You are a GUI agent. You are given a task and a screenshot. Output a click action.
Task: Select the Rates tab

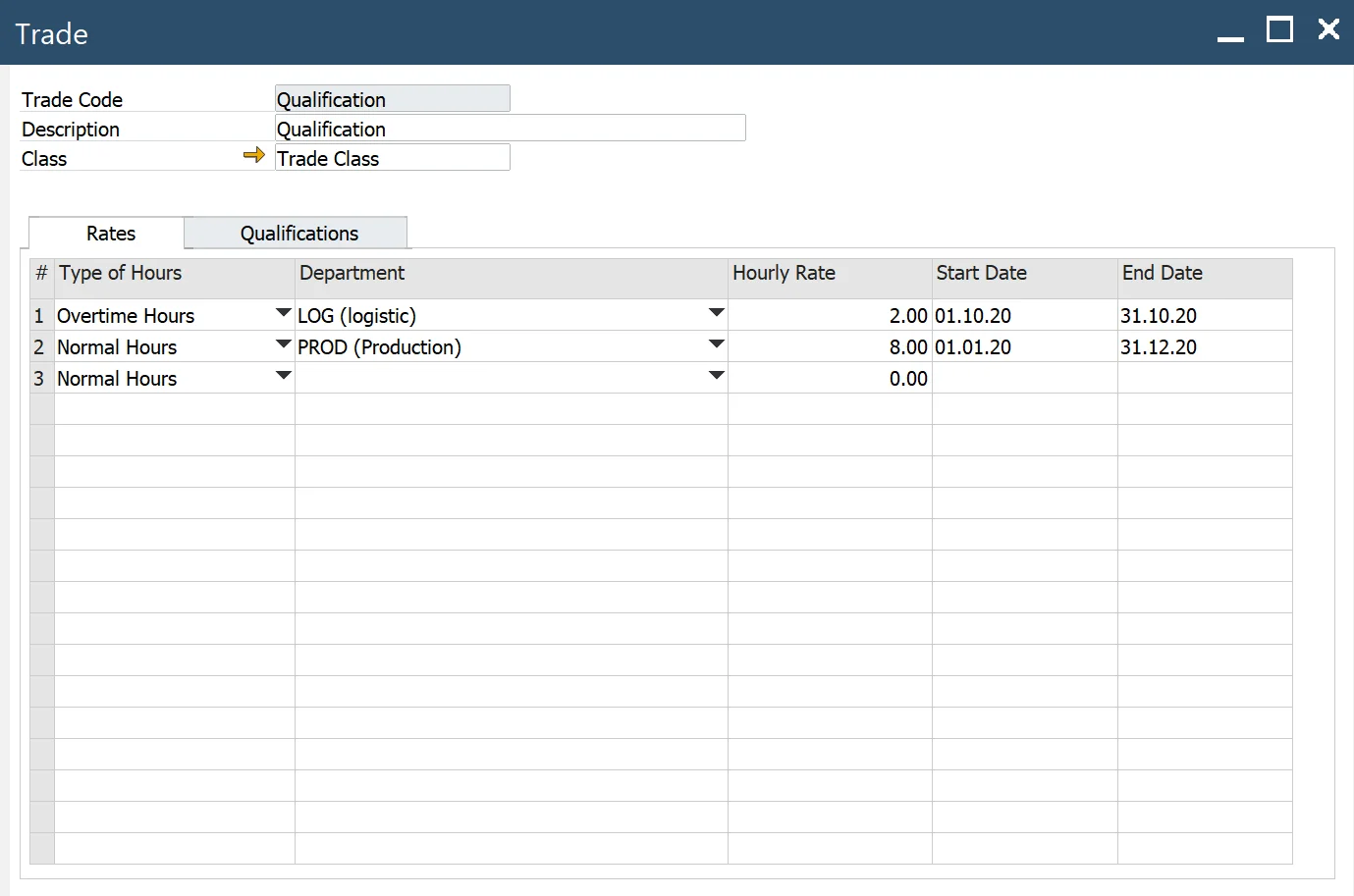(x=110, y=234)
